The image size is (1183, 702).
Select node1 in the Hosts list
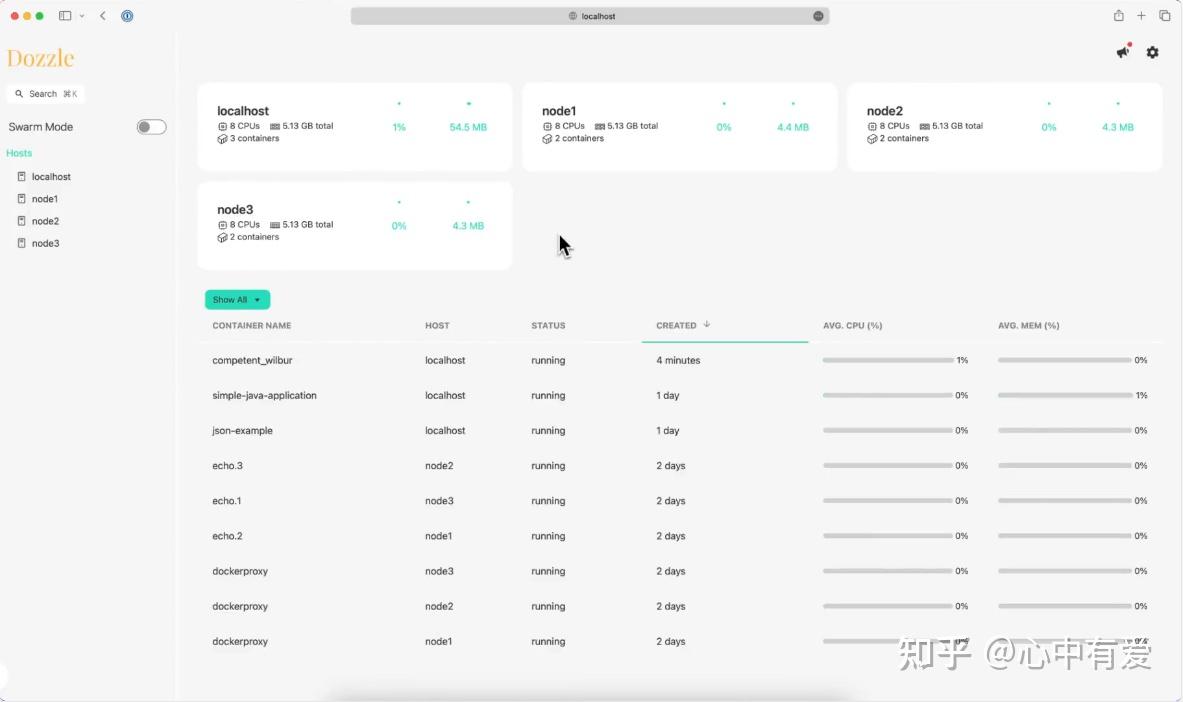(x=45, y=199)
